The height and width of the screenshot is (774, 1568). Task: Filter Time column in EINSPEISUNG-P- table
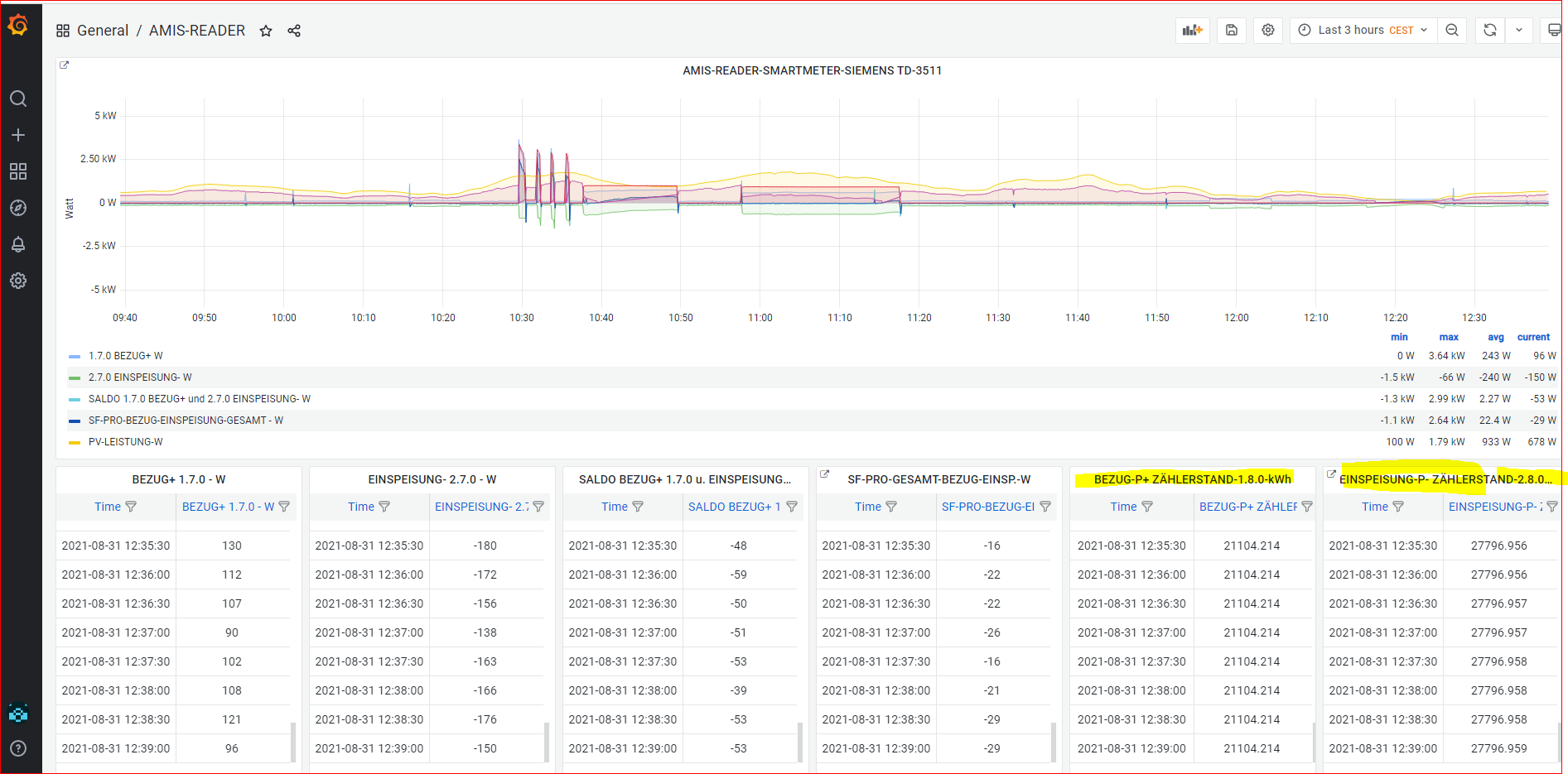click(1398, 507)
